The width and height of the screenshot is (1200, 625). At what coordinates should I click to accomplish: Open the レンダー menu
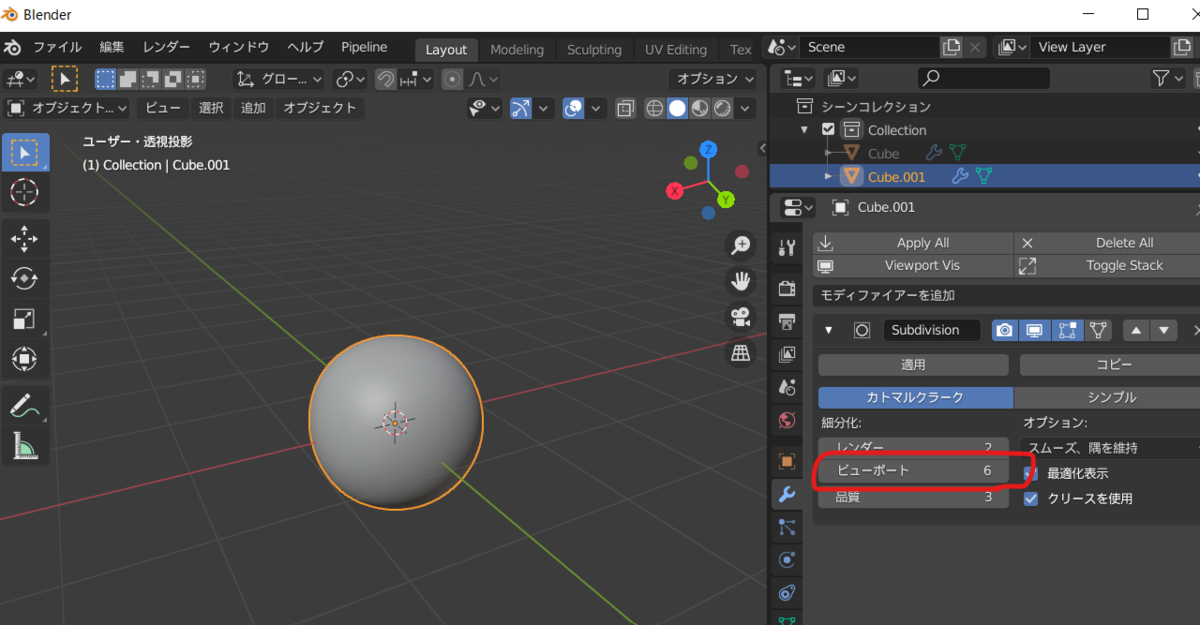[166, 47]
